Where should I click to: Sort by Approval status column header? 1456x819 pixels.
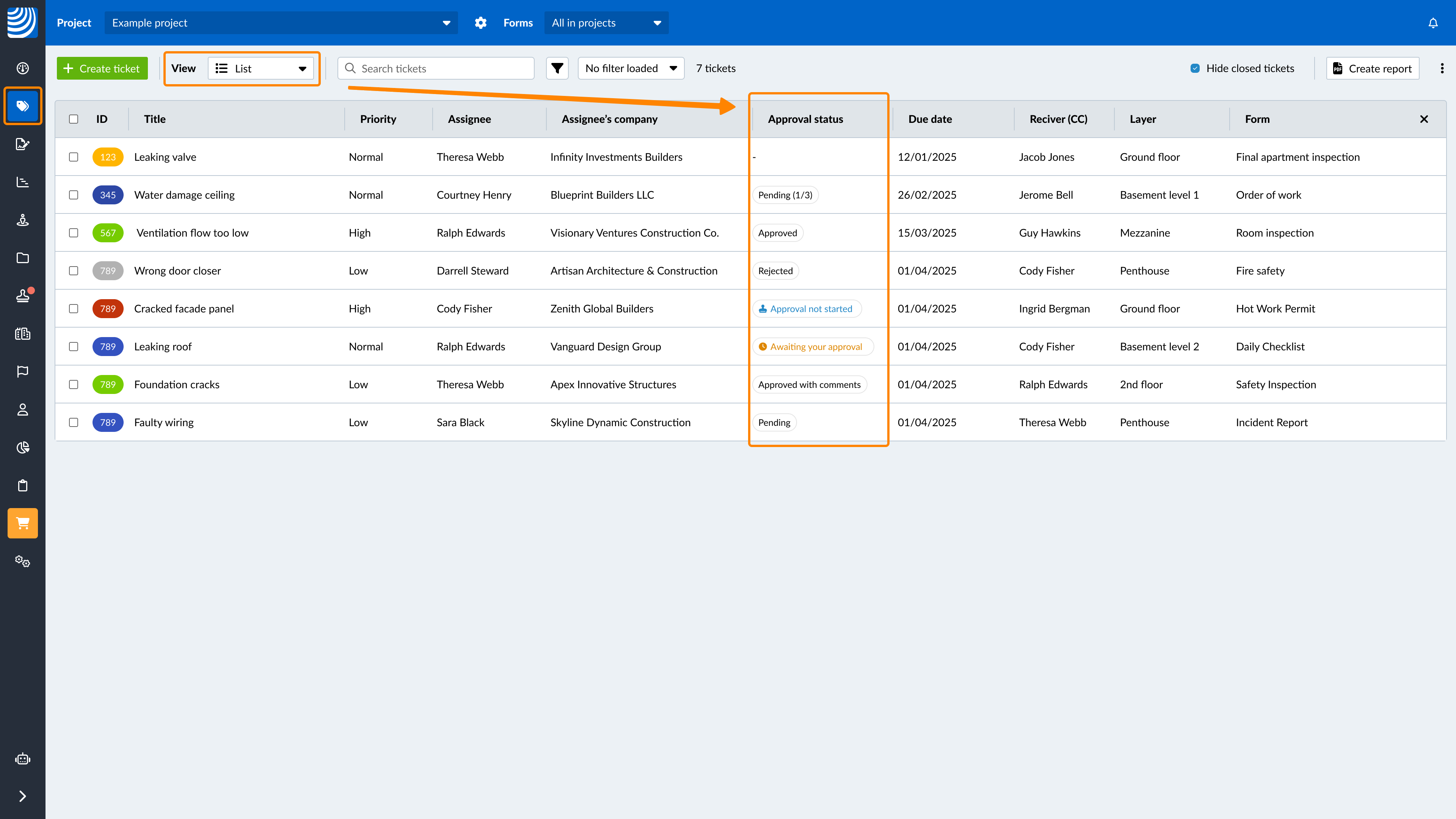pyautogui.click(x=805, y=119)
